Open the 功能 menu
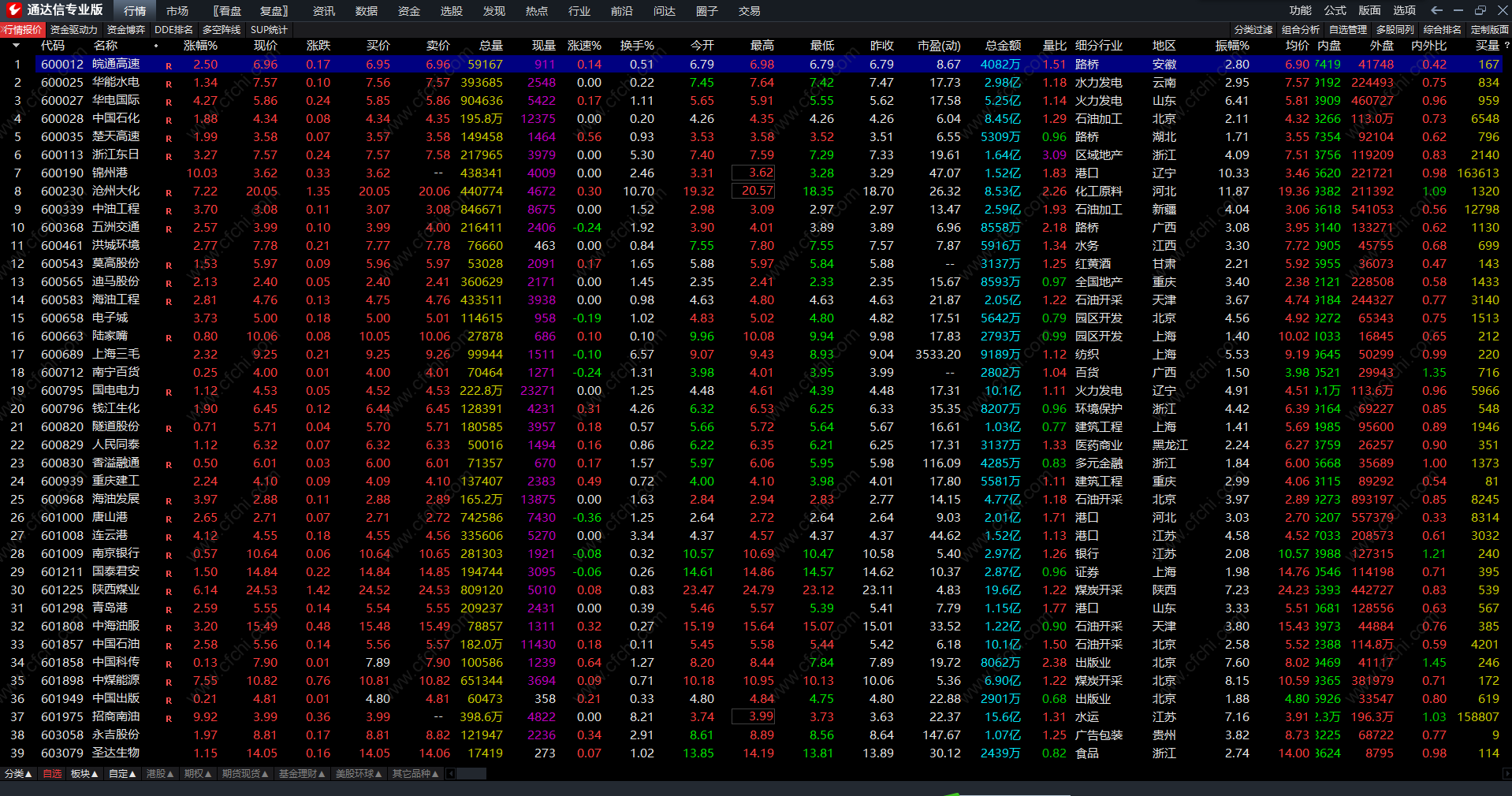The width and height of the screenshot is (1512, 796). [x=1301, y=10]
